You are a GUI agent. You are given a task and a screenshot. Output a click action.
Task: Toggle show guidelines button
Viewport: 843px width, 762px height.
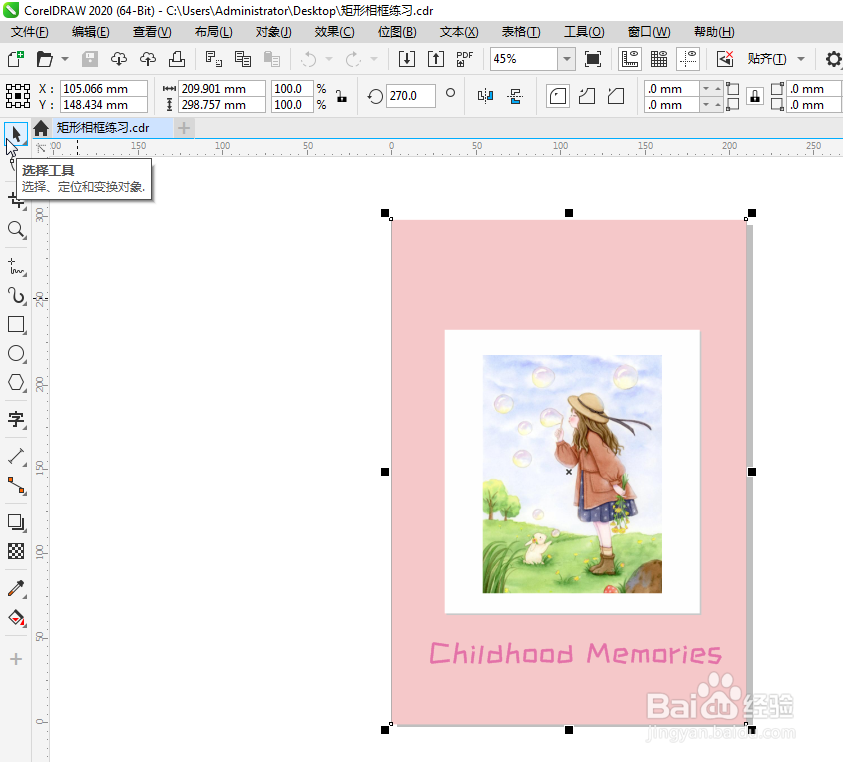coord(688,59)
